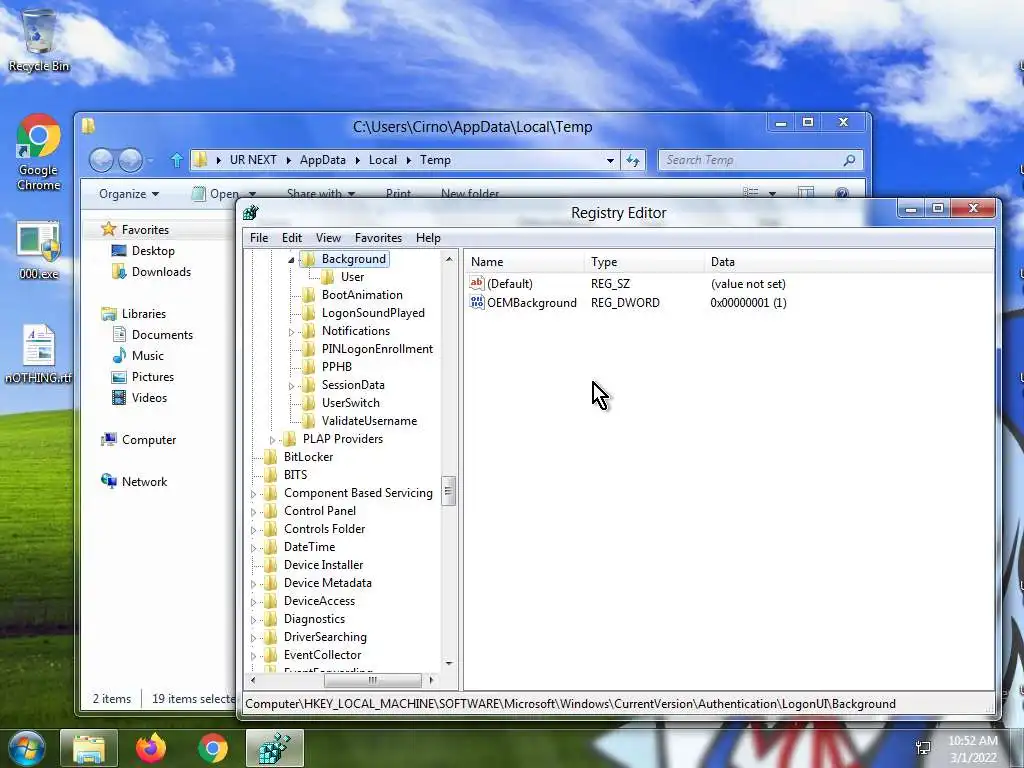Click the Explorer back navigation arrow
Screen dimensions: 1024x768
[x=101, y=160]
